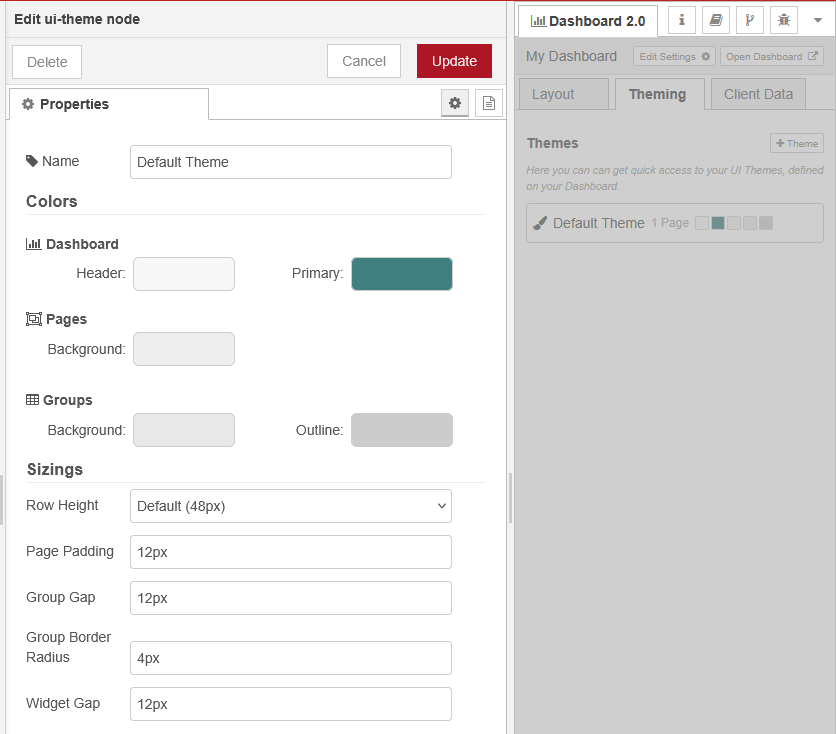Image resolution: width=836 pixels, height=734 pixels.
Task: Open the info sidebar tab icon
Action: (x=682, y=20)
